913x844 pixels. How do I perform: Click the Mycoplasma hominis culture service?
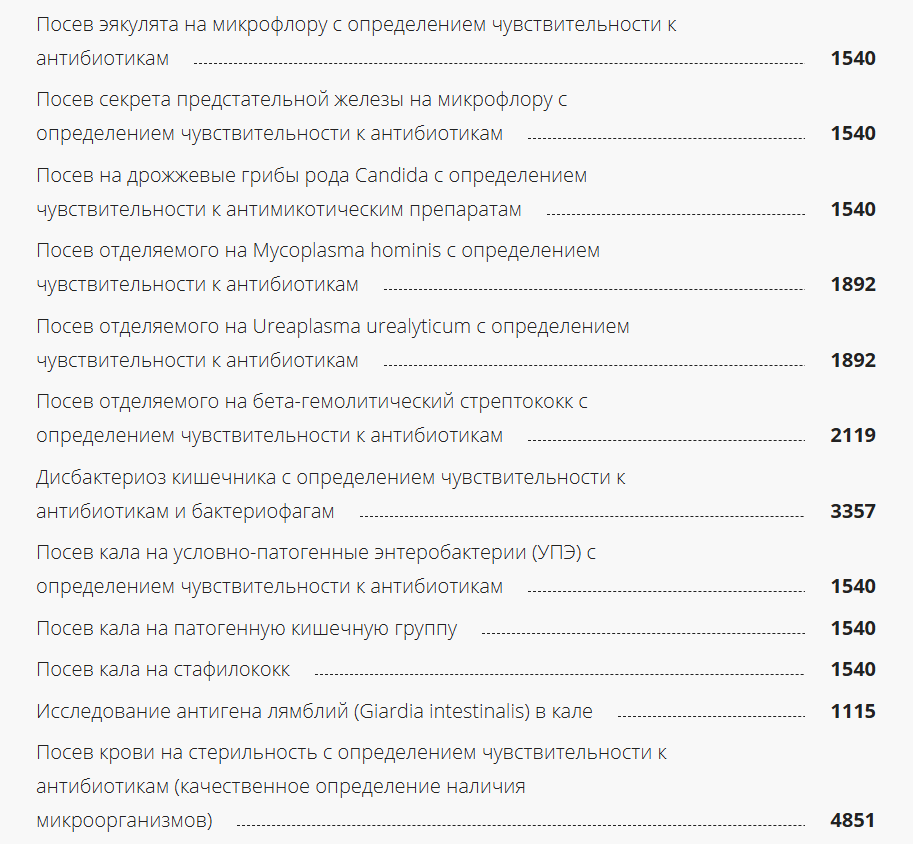(x=318, y=251)
